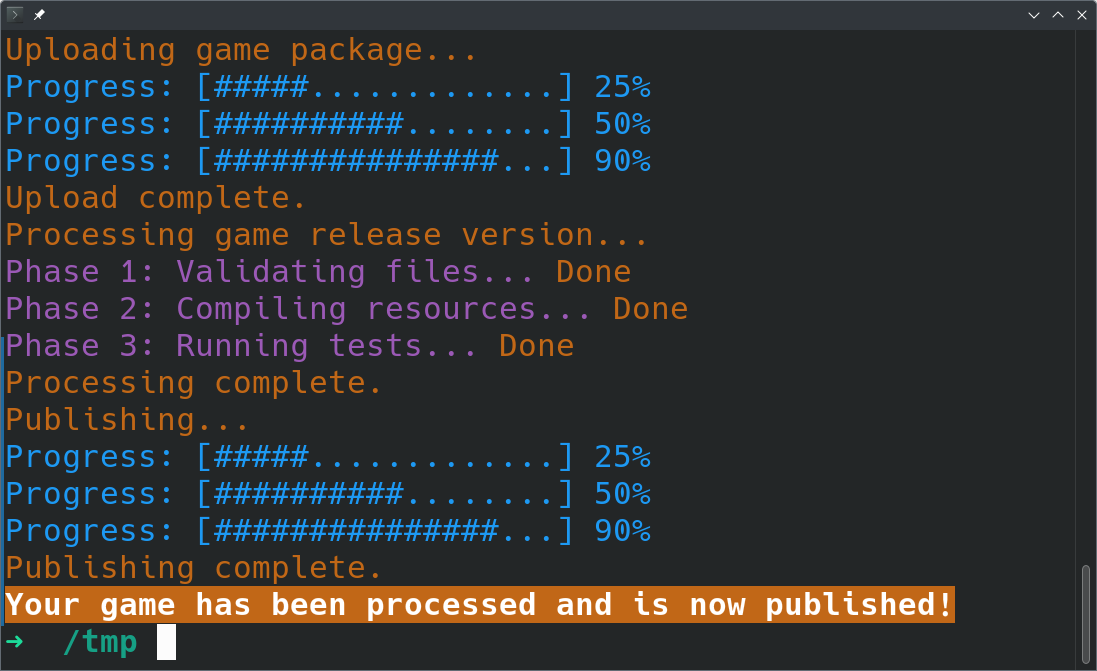The image size is (1097, 671).
Task: Click the 'Uploading game package...' line
Action: coord(241,50)
